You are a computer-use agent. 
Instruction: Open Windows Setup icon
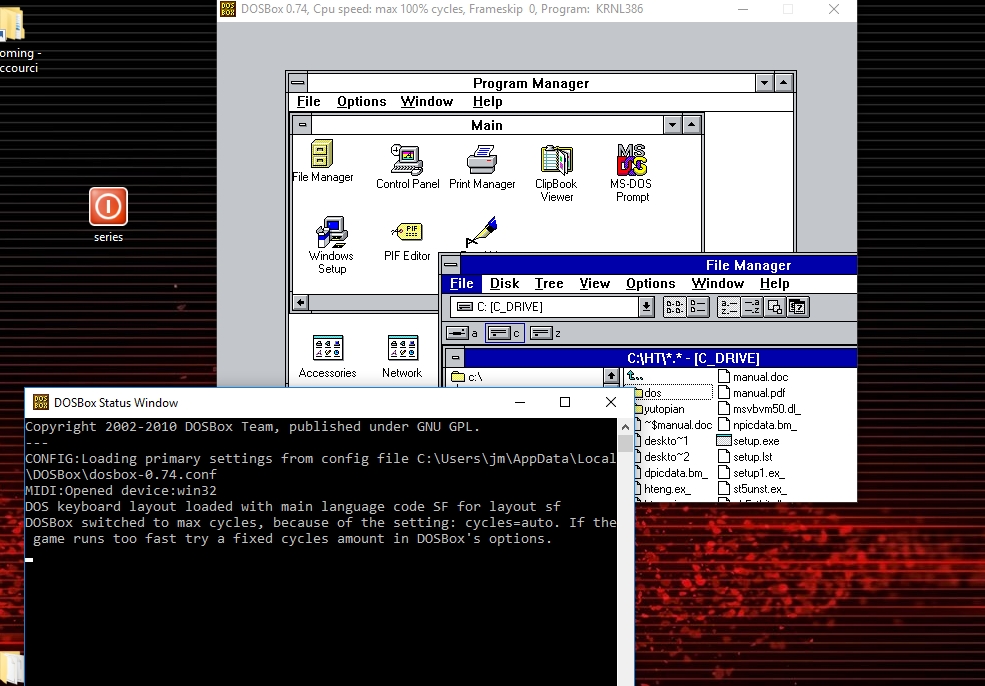point(331,233)
